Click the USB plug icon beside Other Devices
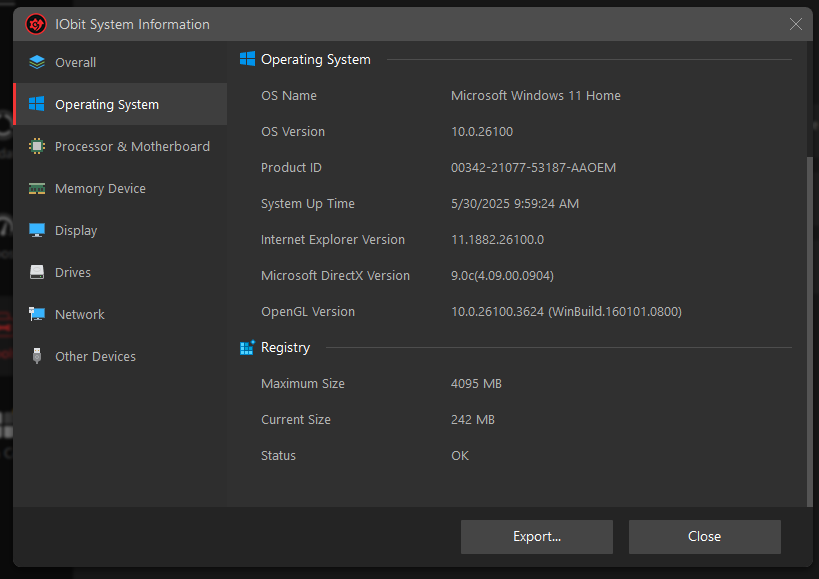 pyautogui.click(x=37, y=356)
